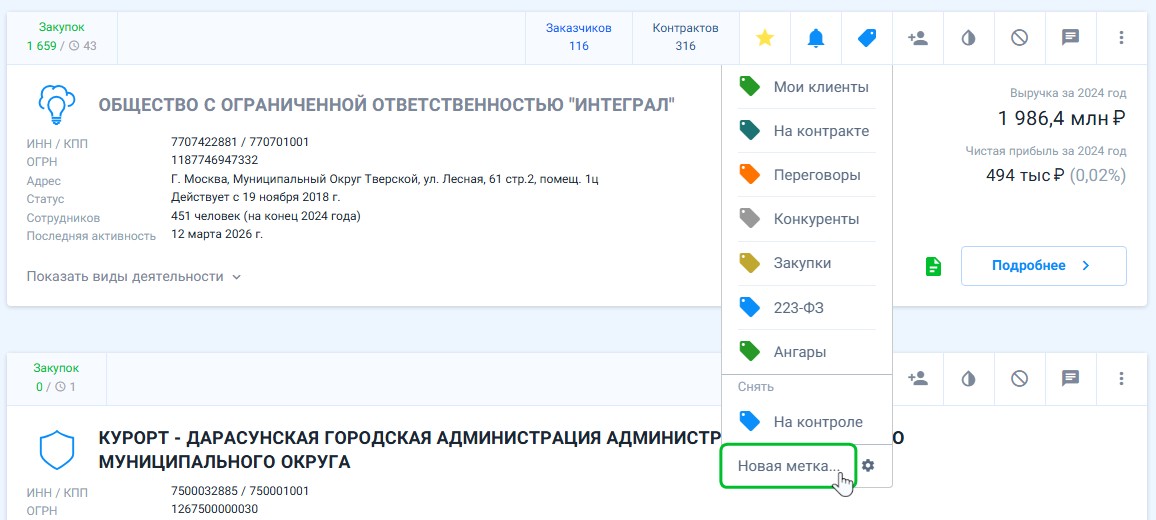
Task: Click the block/ban icon in ИНТЕГРАЛ toolbar
Action: [1020, 38]
